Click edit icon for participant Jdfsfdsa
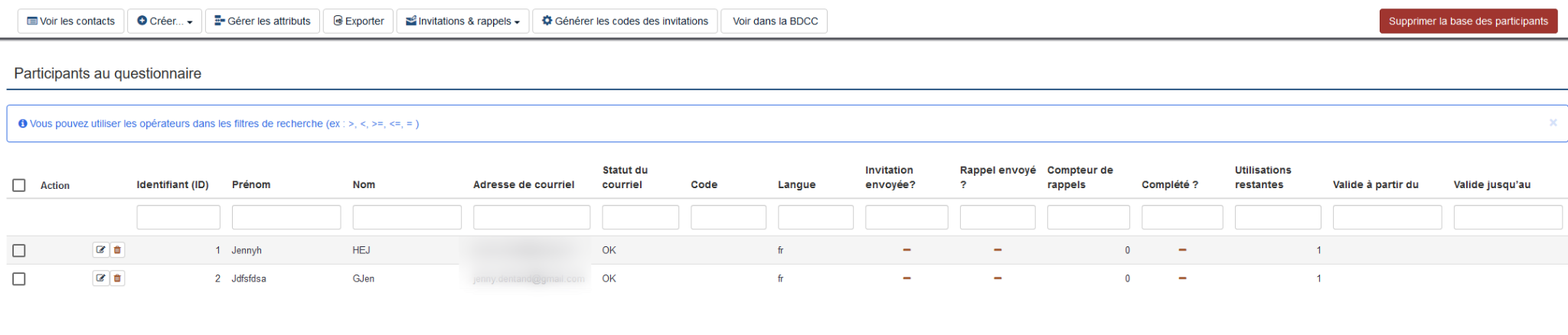The width and height of the screenshot is (1568, 335). tap(100, 278)
